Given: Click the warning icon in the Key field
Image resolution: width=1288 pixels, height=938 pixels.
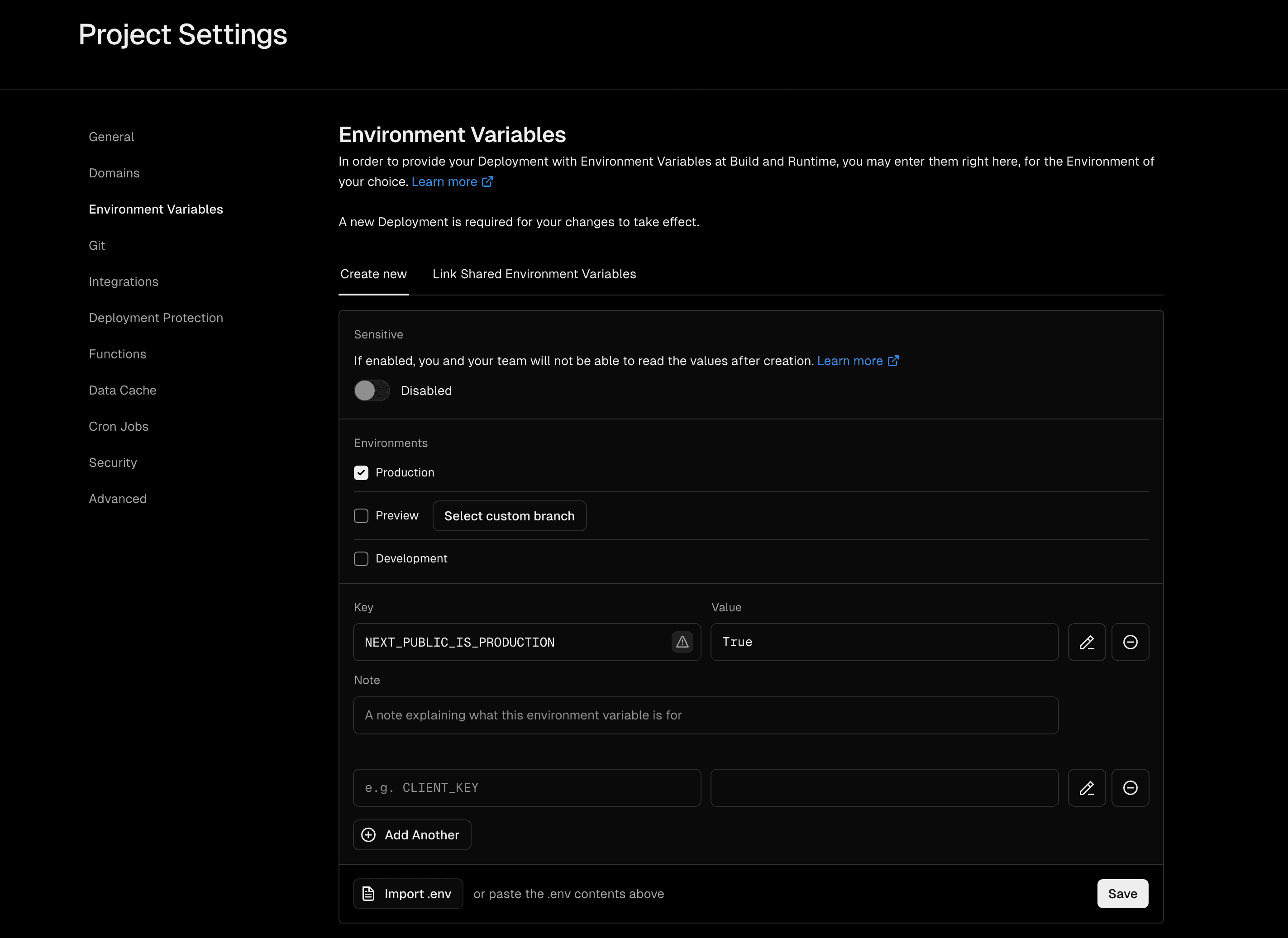Looking at the screenshot, I should [x=682, y=642].
